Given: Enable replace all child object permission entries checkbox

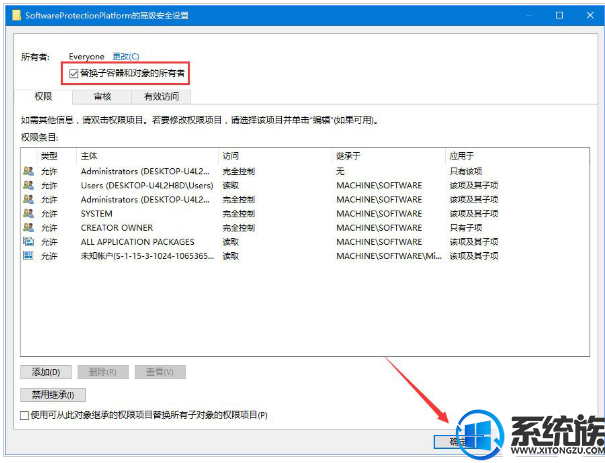Looking at the screenshot, I should click(24, 415).
